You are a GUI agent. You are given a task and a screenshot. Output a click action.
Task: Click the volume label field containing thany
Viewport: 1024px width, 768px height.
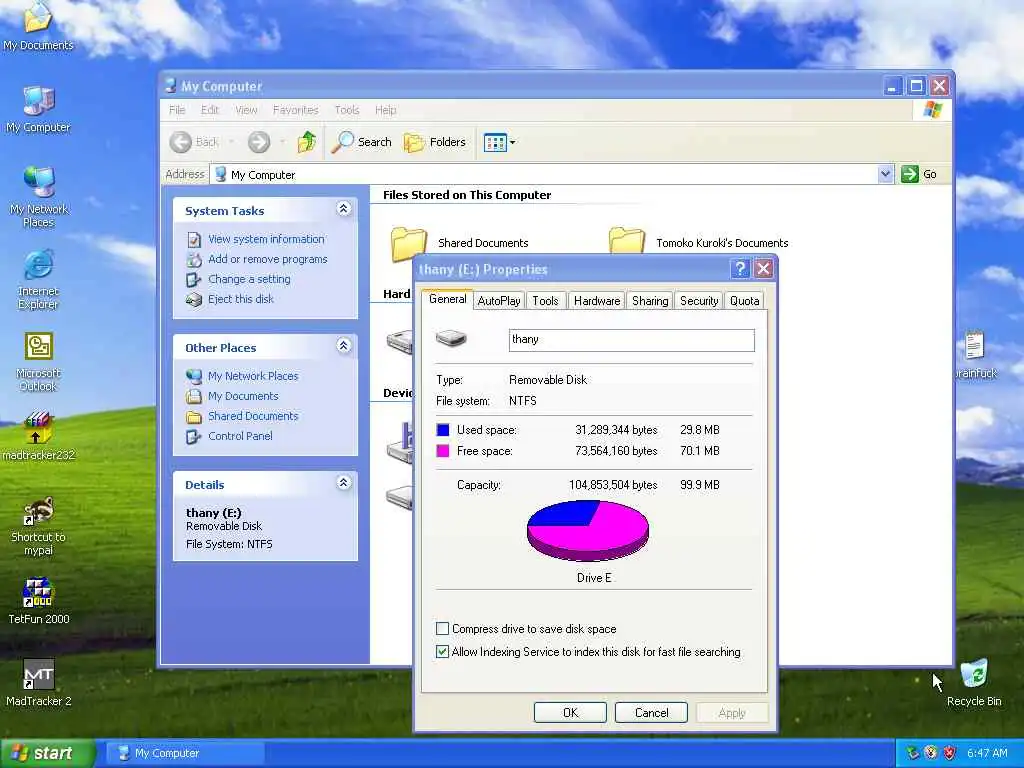pyautogui.click(x=632, y=340)
